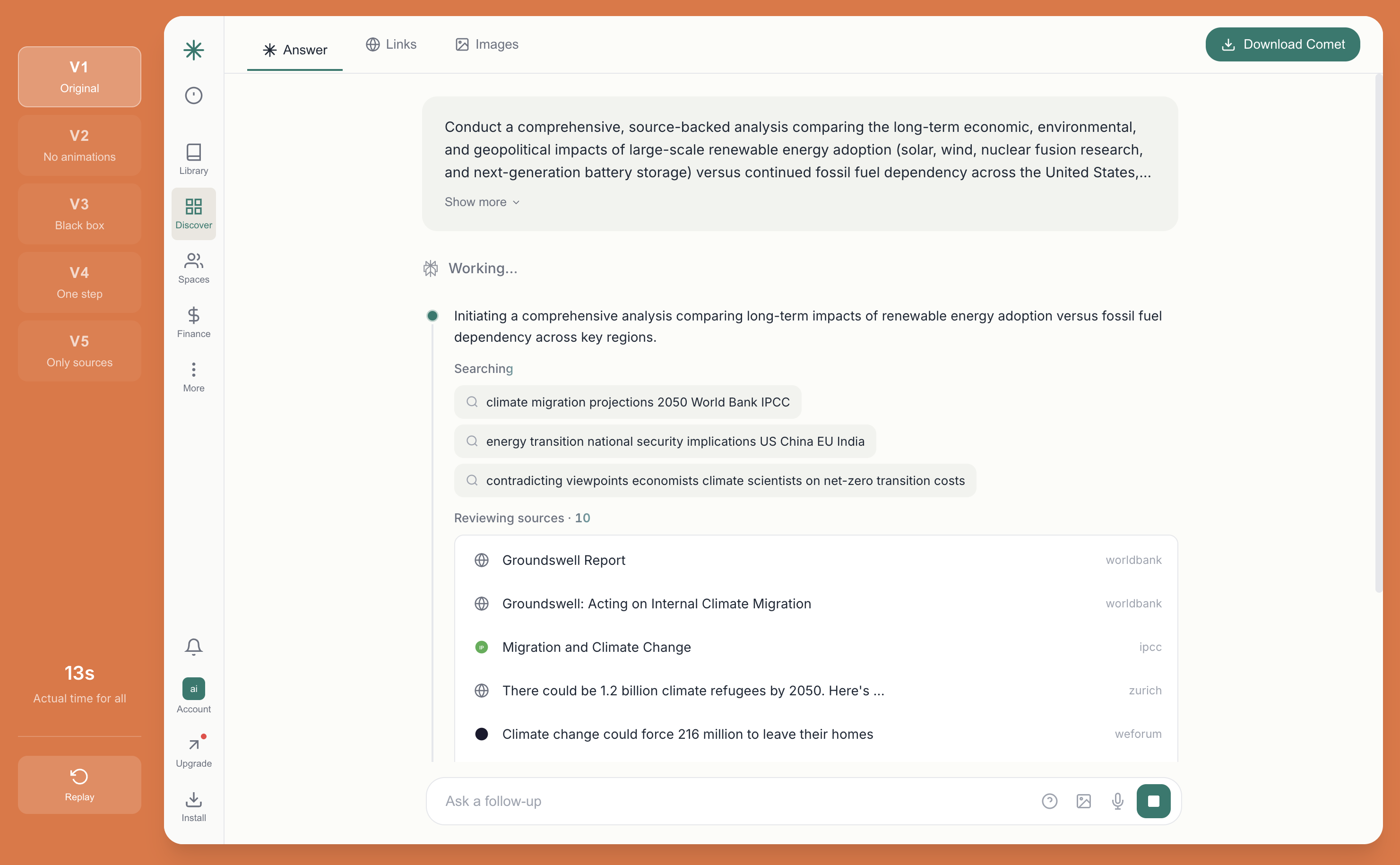Click the Download Comet button
1400x865 pixels.
(x=1282, y=44)
